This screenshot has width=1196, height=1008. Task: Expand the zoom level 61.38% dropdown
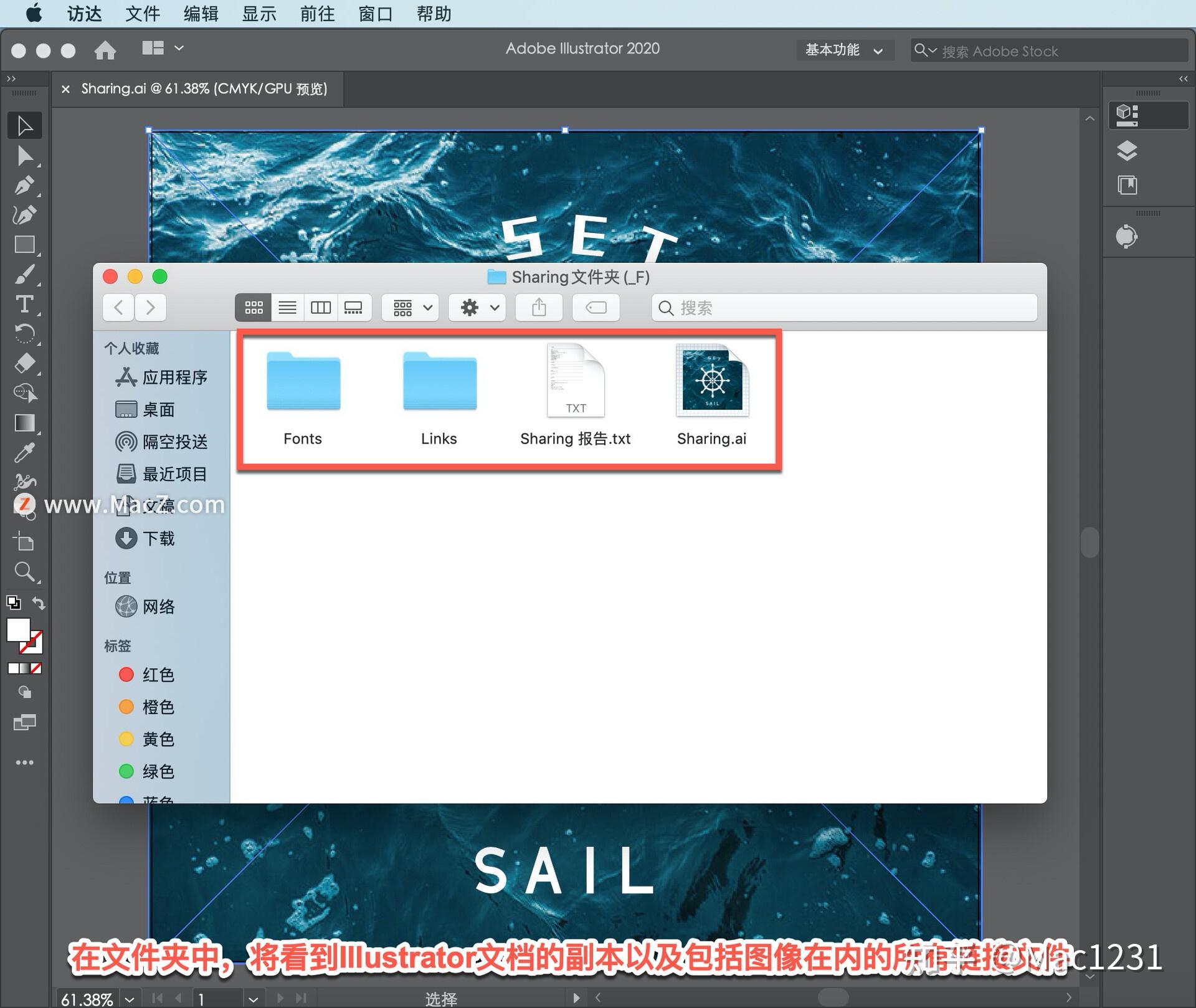[x=129, y=999]
